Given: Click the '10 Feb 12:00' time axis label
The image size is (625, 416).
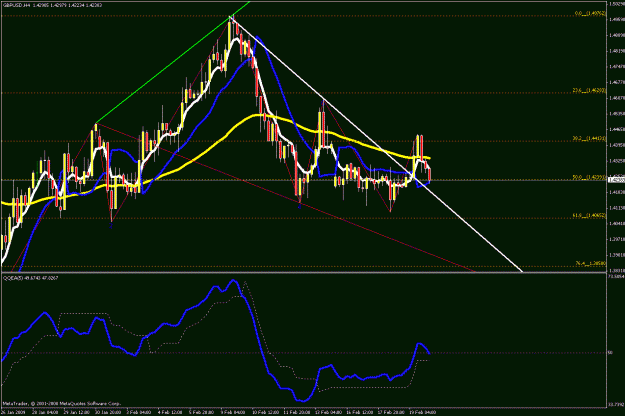Looking at the screenshot, I should [265, 412].
